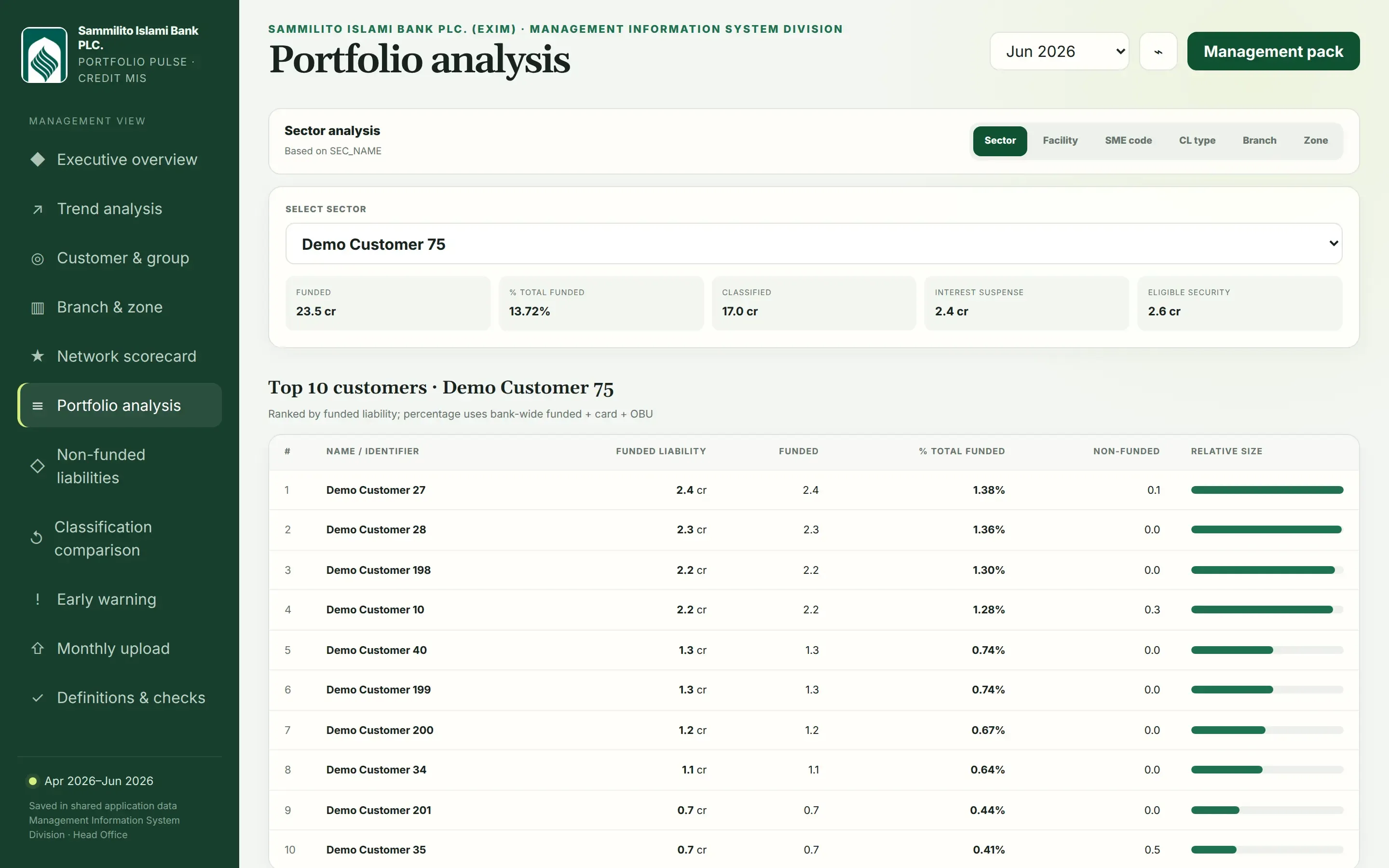Viewport: 1389px width, 868px height.
Task: Select the Sector analysis tab
Action: pos(1000,141)
